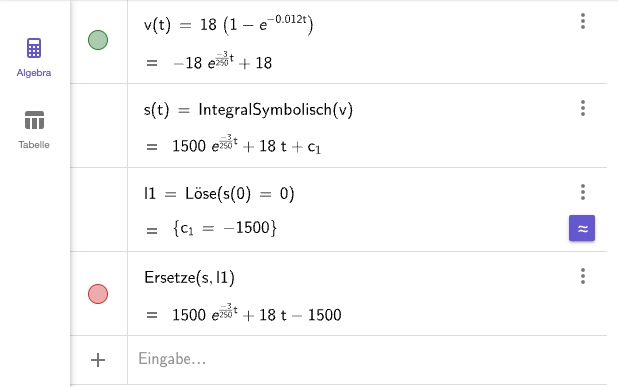Viewport: 618px width, 387px height.
Task: Open more options for the v(t) row
Action: [583, 21]
